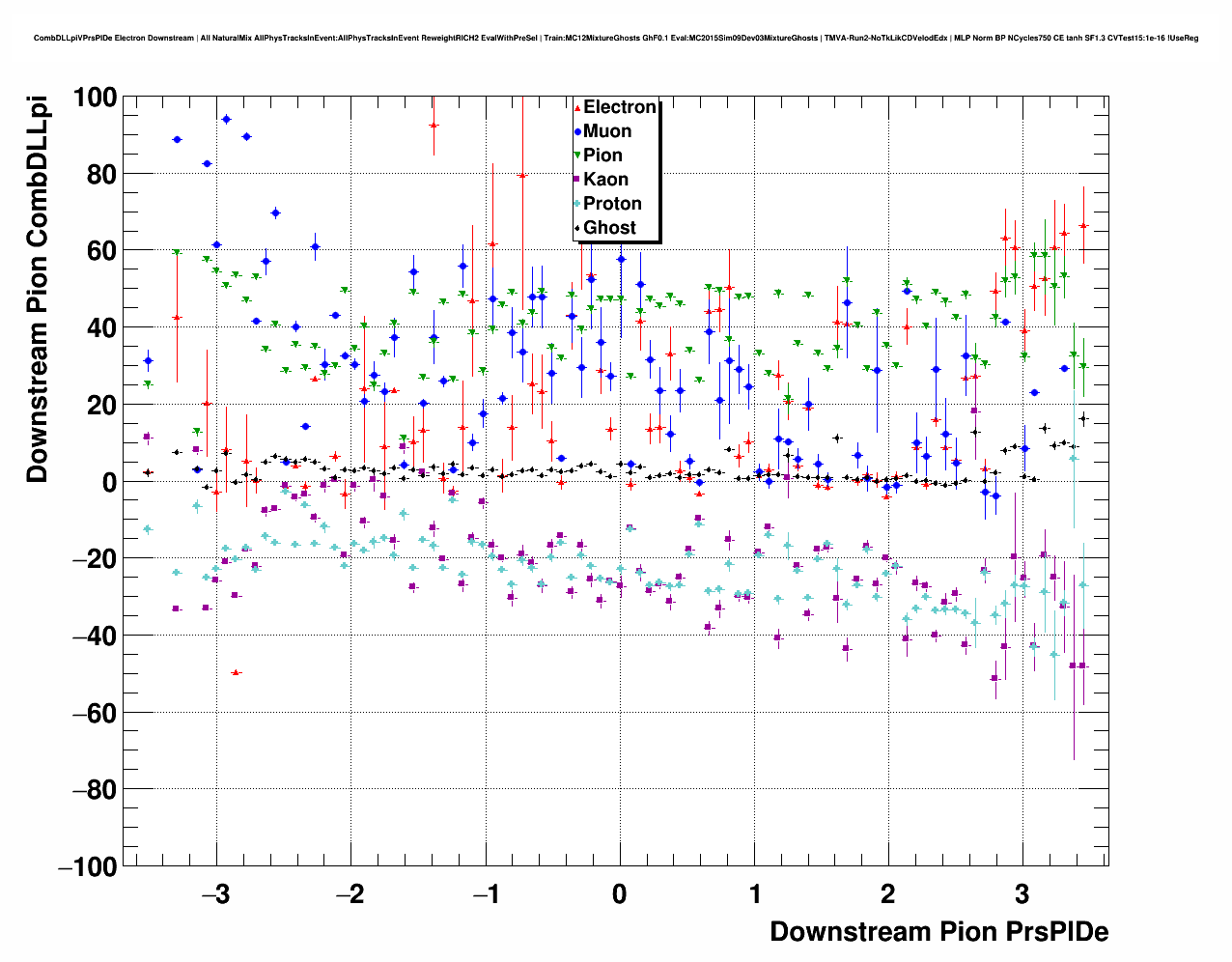Click the '−100' label on y-axis

click(x=88, y=867)
